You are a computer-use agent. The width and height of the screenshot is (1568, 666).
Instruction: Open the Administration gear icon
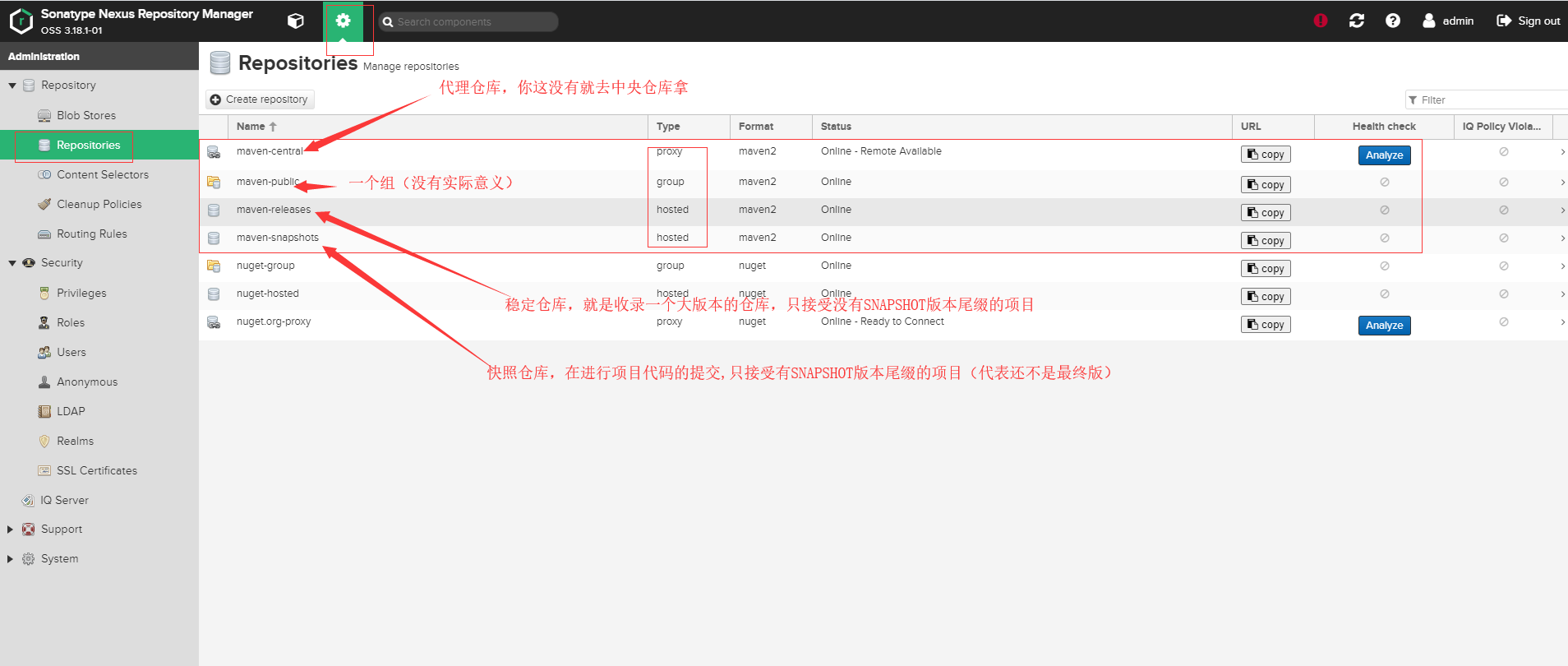click(344, 21)
